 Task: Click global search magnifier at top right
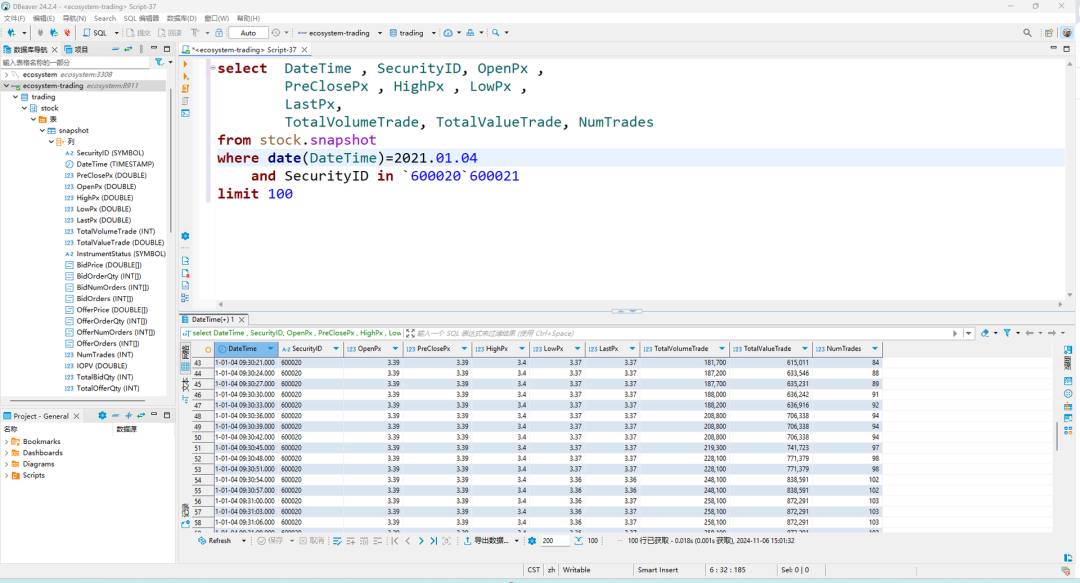1027,32
